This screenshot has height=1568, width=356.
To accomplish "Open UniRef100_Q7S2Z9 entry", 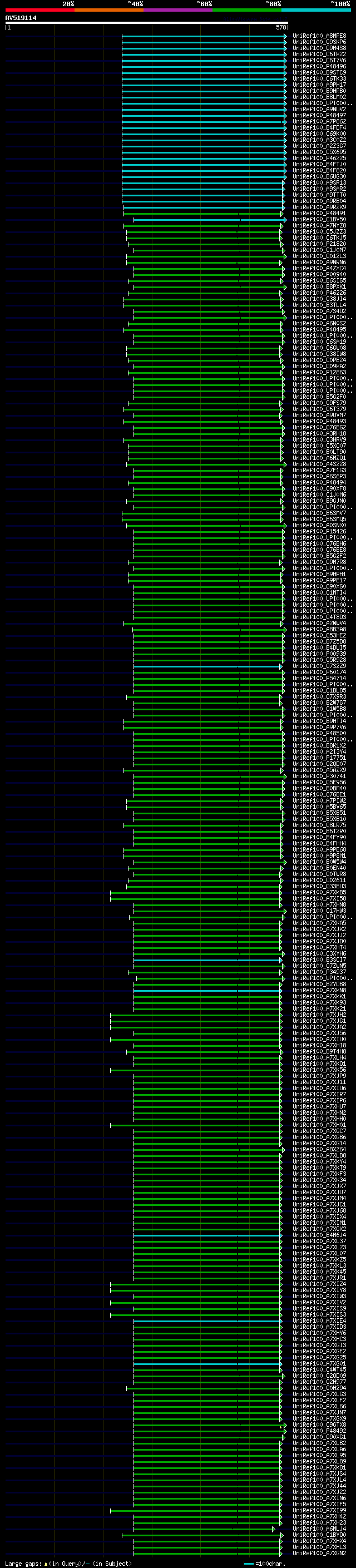I will tap(319, 666).
